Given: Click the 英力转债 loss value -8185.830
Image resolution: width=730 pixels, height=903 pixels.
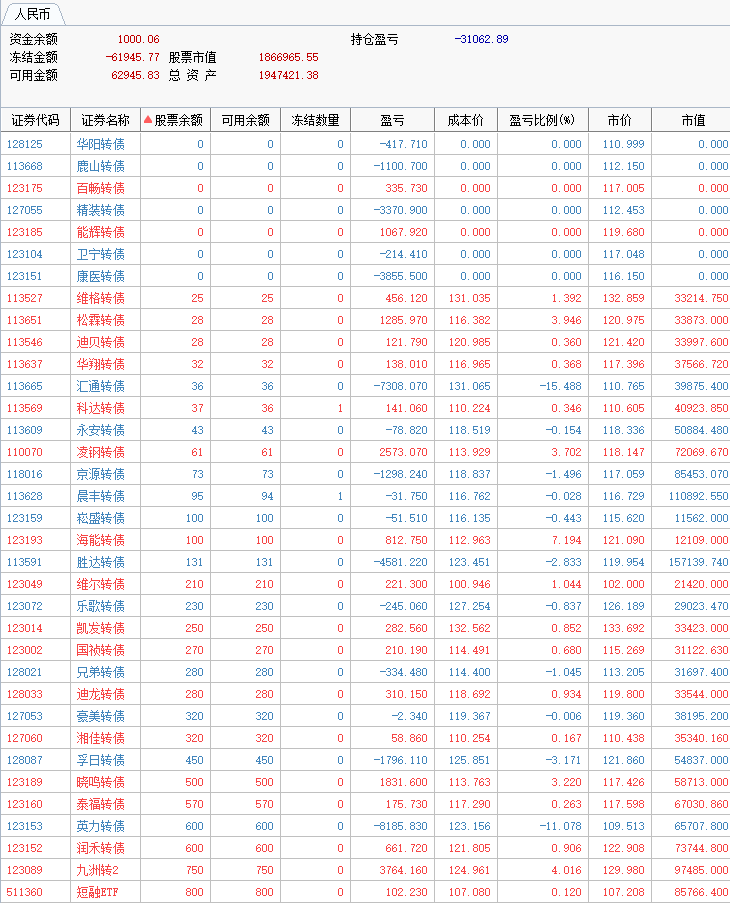Looking at the screenshot, I should tap(401, 826).
